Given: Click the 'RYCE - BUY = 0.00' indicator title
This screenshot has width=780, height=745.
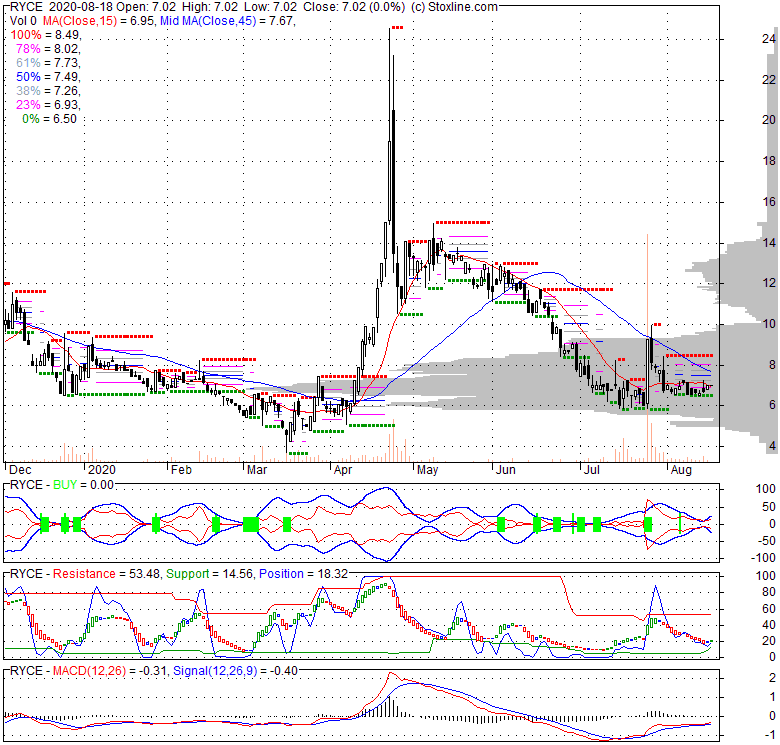Looking at the screenshot, I should pos(62,485).
